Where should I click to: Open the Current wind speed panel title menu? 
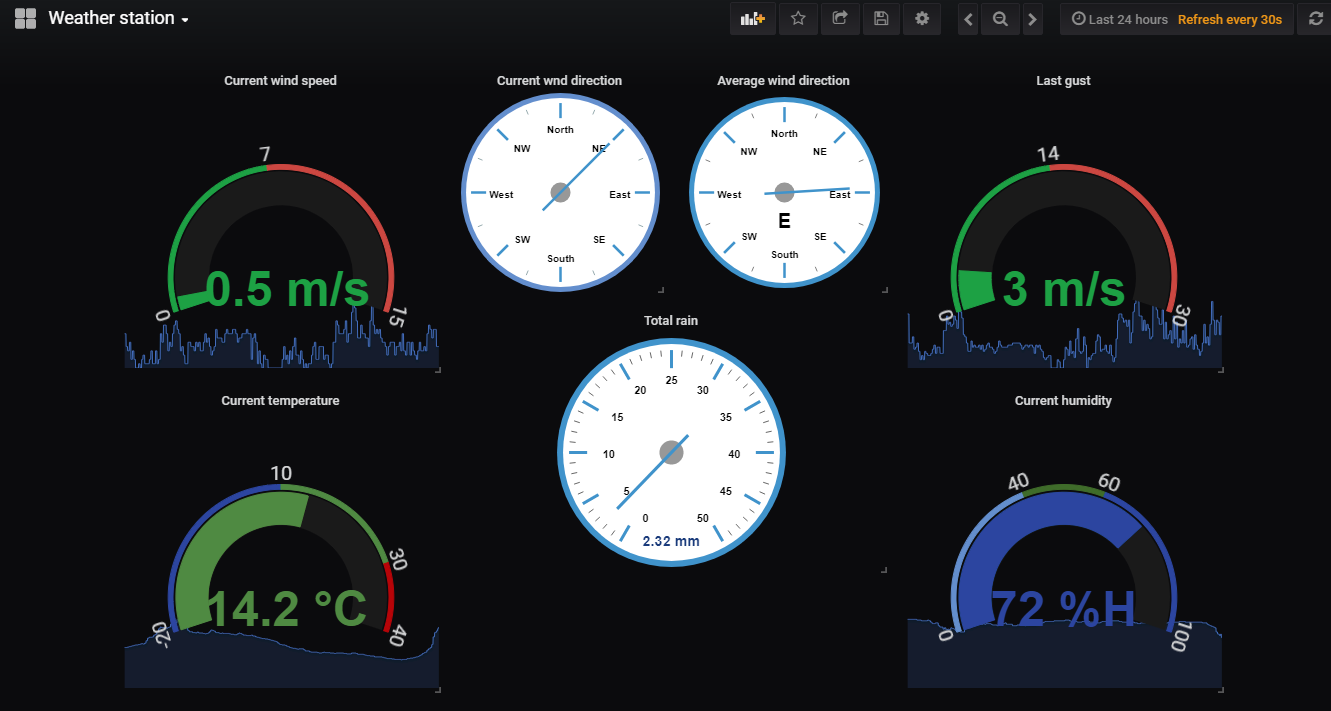(x=280, y=81)
